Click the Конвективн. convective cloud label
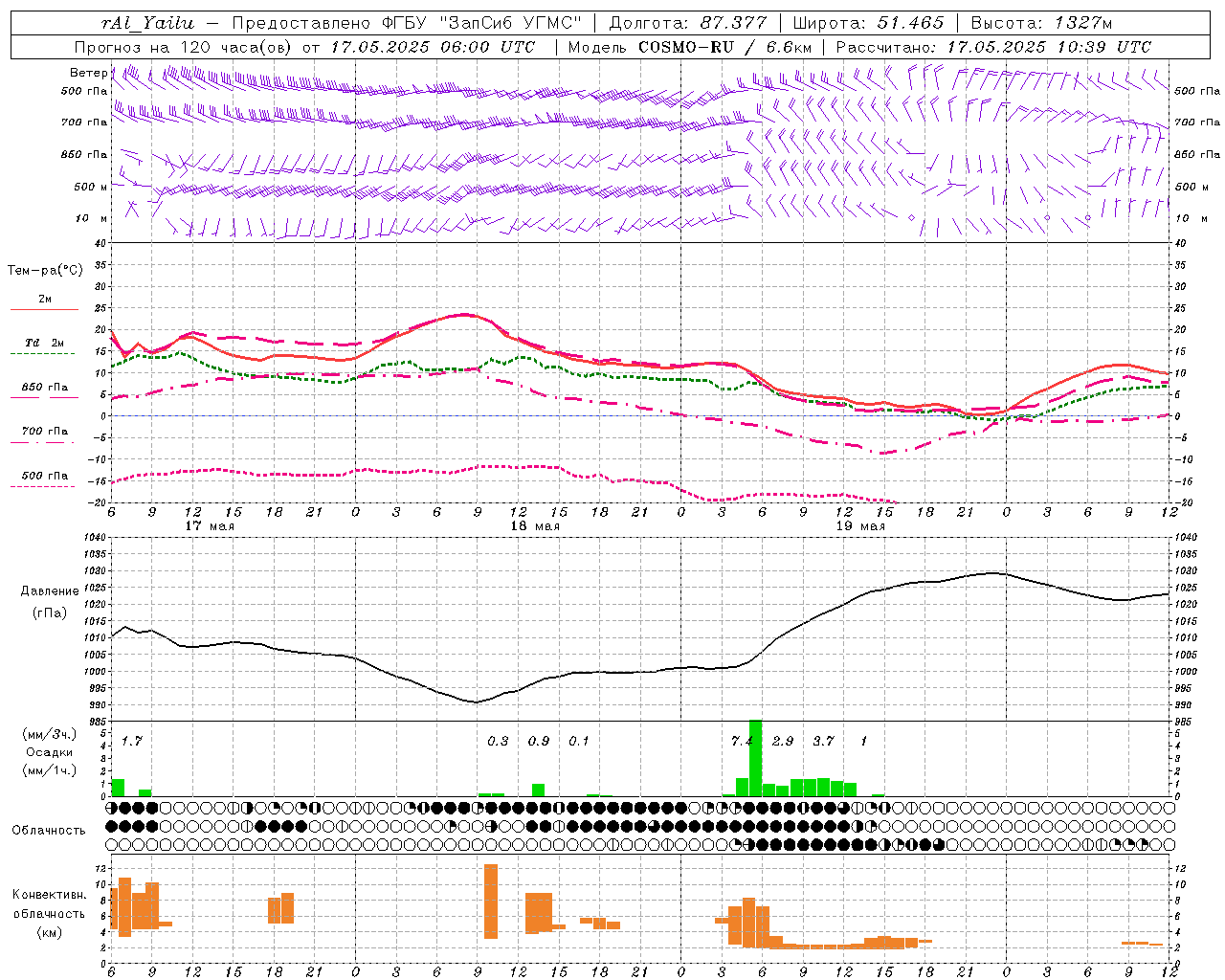Image resolution: width=1225 pixels, height=980 pixels. tap(50, 895)
